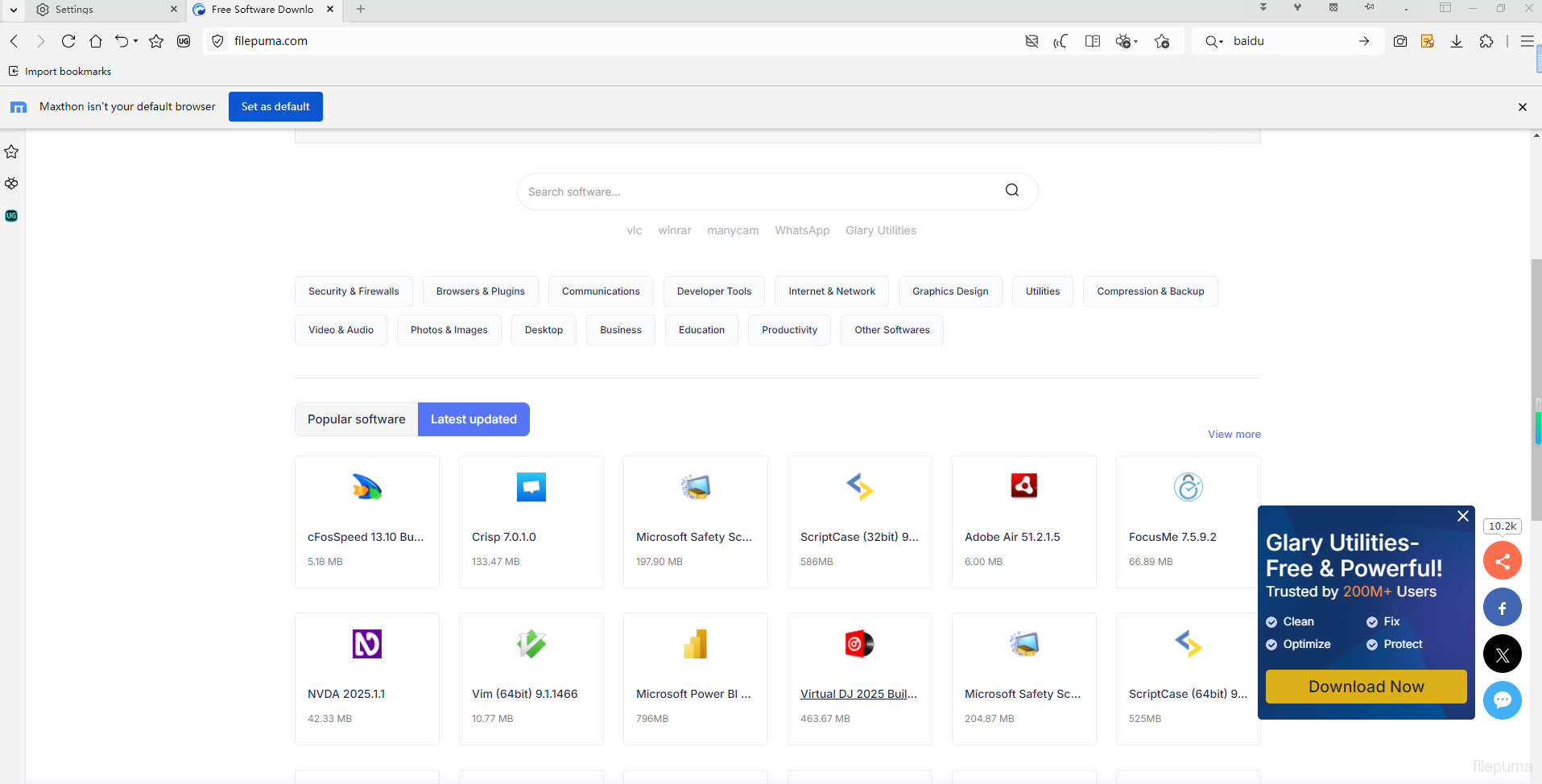Screen dimensions: 1542x784
Task: Open Adobe Air 51.2.1.5 card
Action: click(x=1024, y=522)
